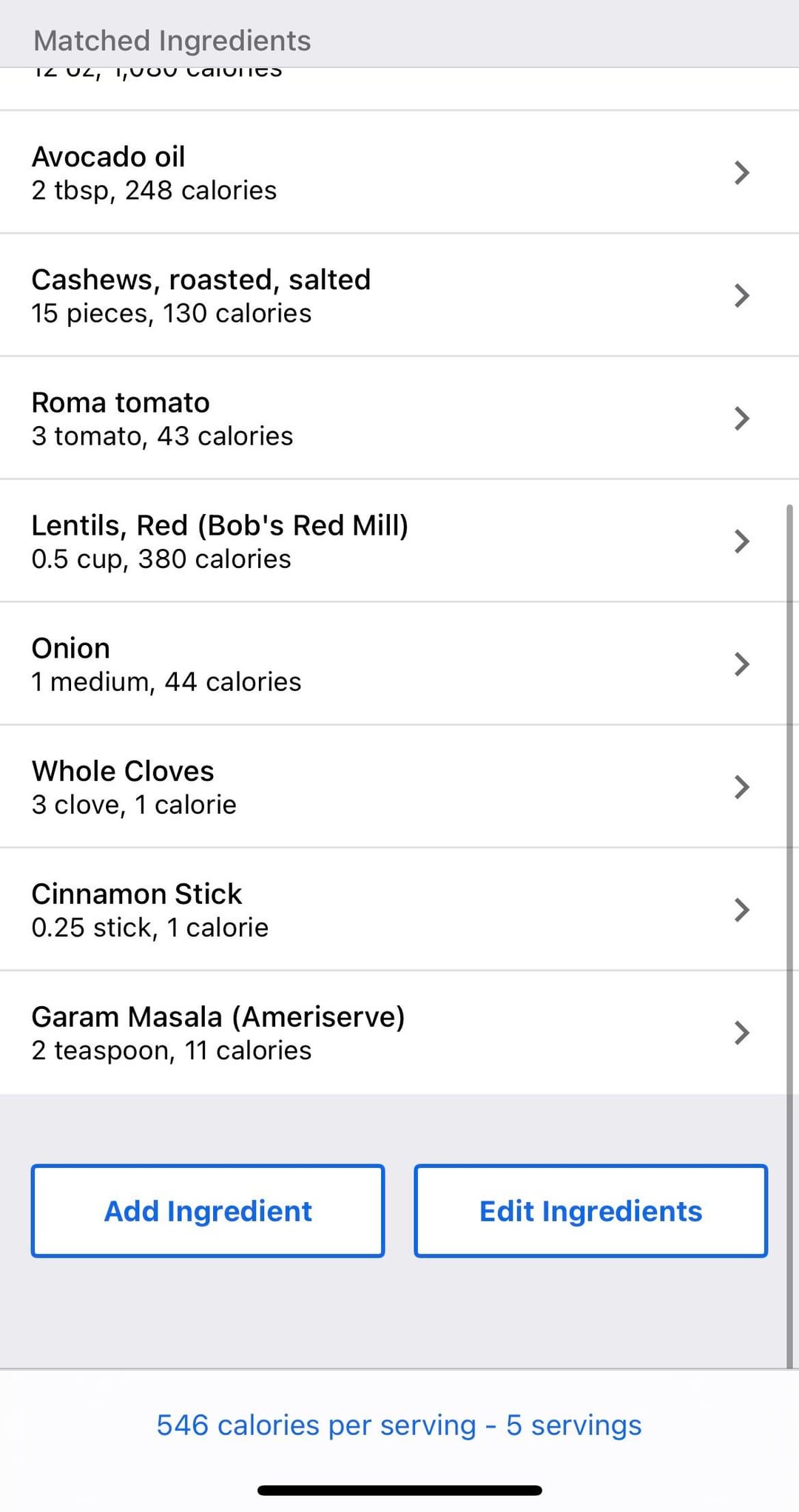The height and width of the screenshot is (1512, 799).
Task: Select the Roma tomato list entry
Action: click(x=121, y=402)
